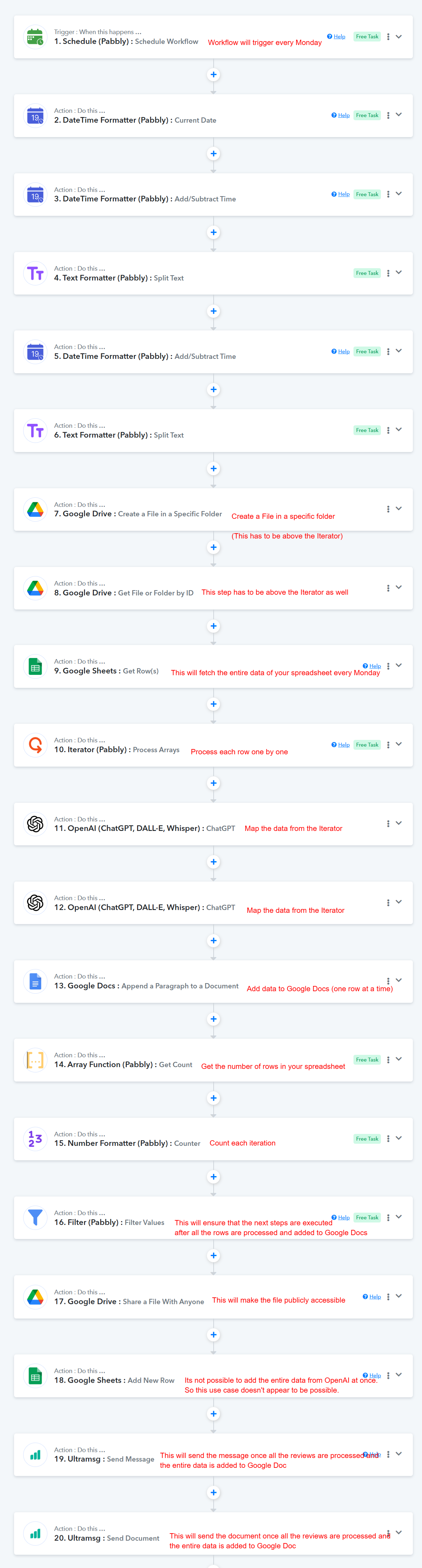Image resolution: width=422 pixels, height=1568 pixels.
Task: Add a step after the Schedule trigger
Action: 213,75
